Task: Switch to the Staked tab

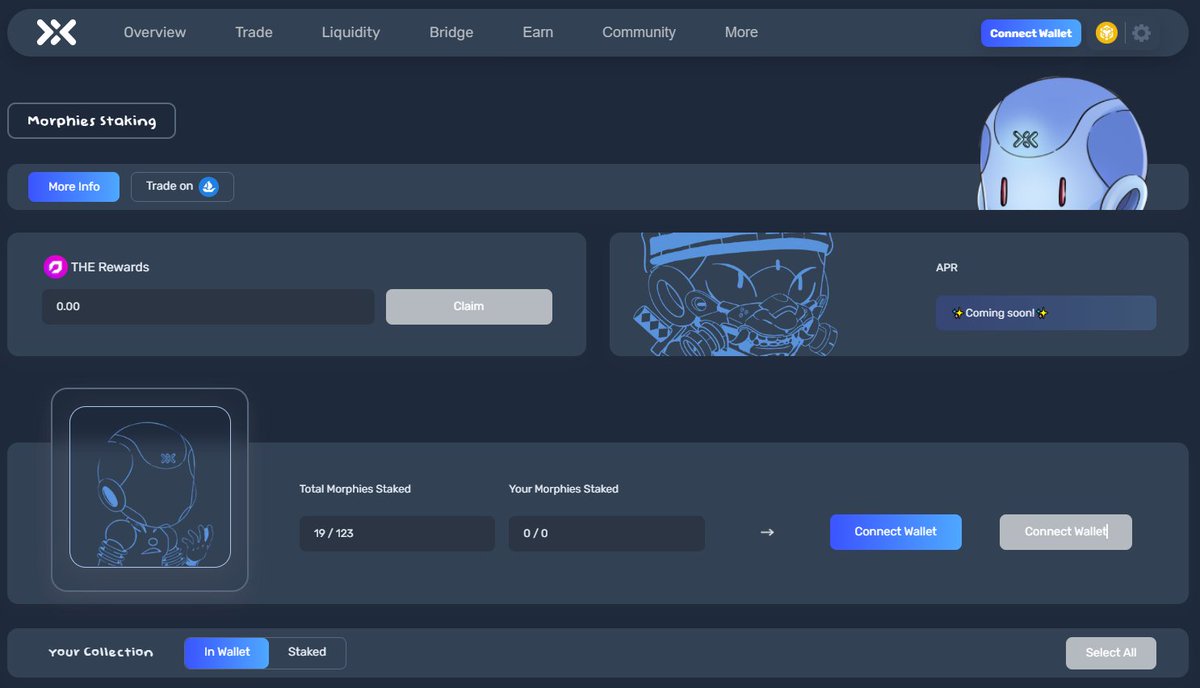Action: (307, 652)
